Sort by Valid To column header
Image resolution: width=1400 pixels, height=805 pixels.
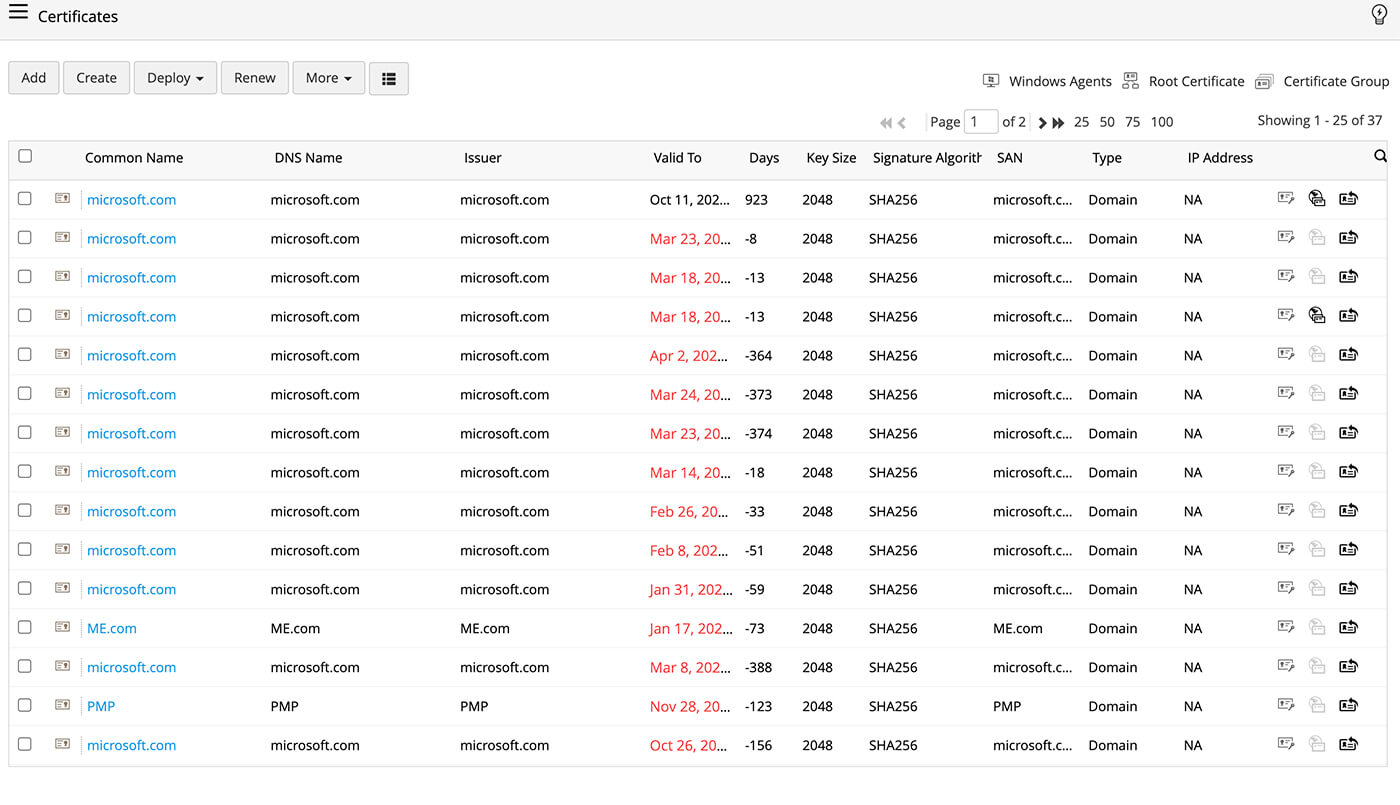point(677,158)
